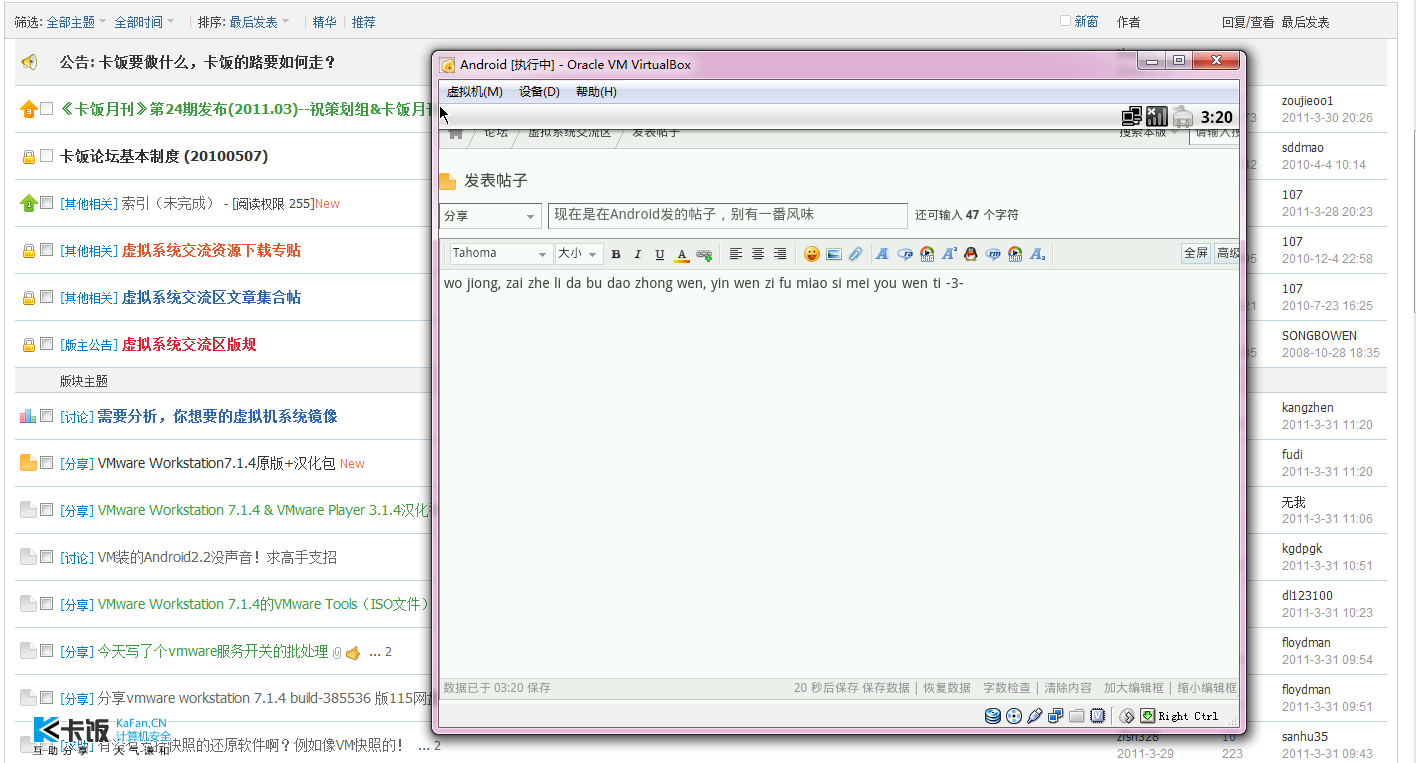Screen dimensions: 1416x763
Task: Click the folder icon beside VMware Workstation7.1.4原版 thread
Action: tap(28, 463)
